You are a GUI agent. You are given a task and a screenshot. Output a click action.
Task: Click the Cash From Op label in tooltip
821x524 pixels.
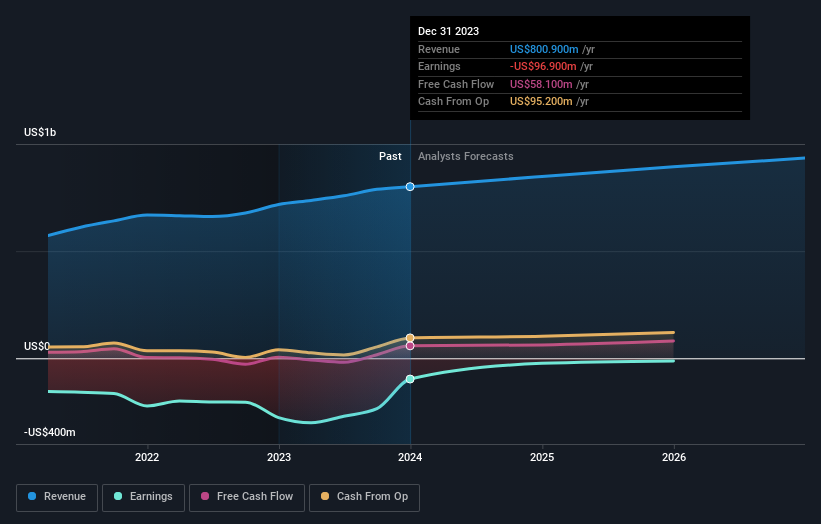453,102
